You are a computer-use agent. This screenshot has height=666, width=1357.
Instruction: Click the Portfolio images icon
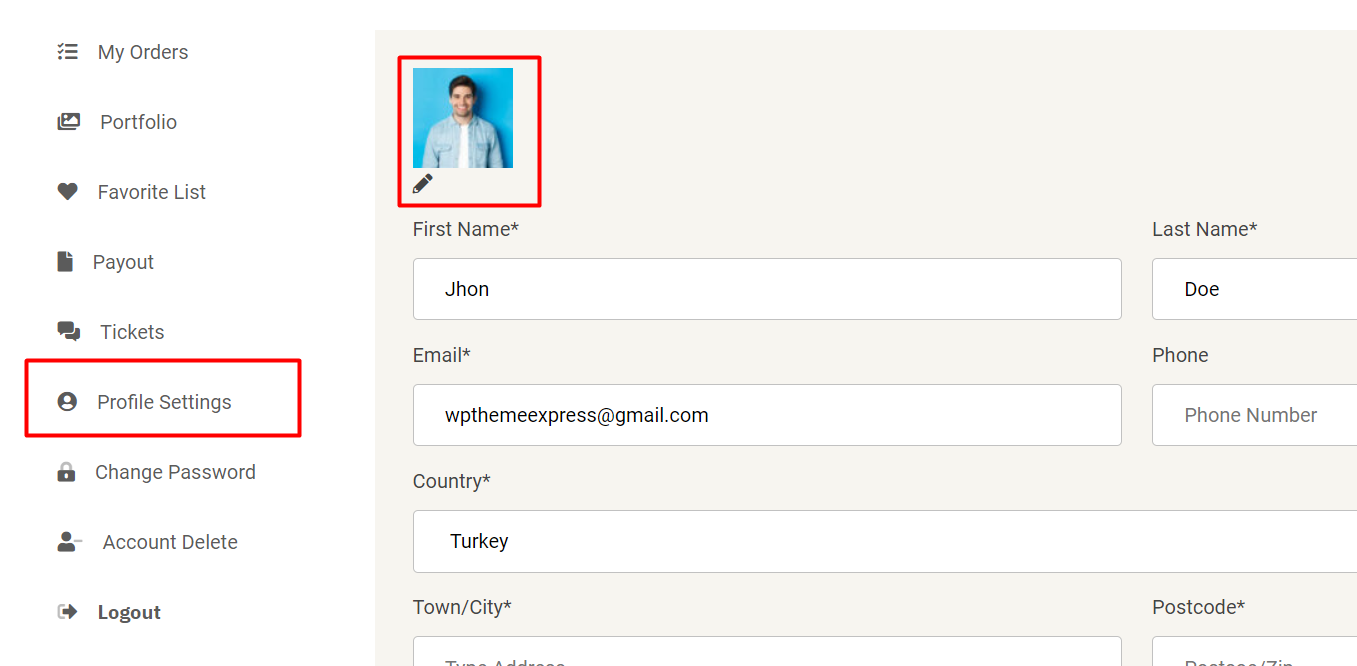click(x=69, y=122)
